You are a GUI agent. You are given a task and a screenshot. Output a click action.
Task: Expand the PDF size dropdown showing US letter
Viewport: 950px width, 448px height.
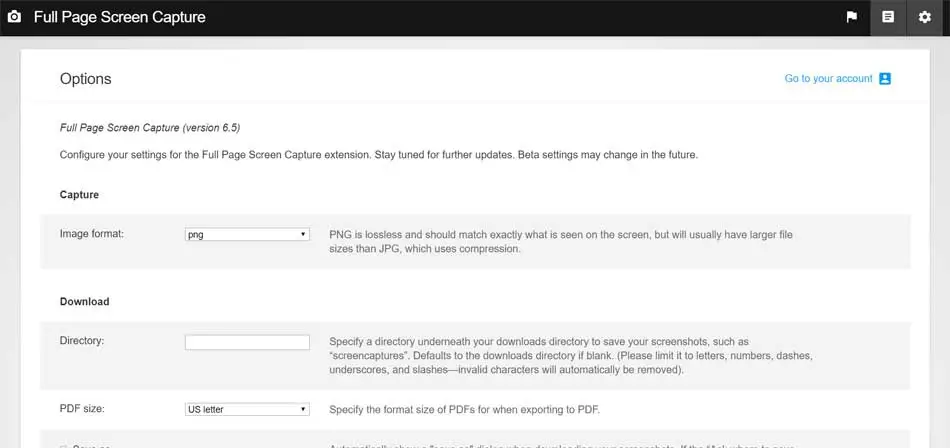247,409
